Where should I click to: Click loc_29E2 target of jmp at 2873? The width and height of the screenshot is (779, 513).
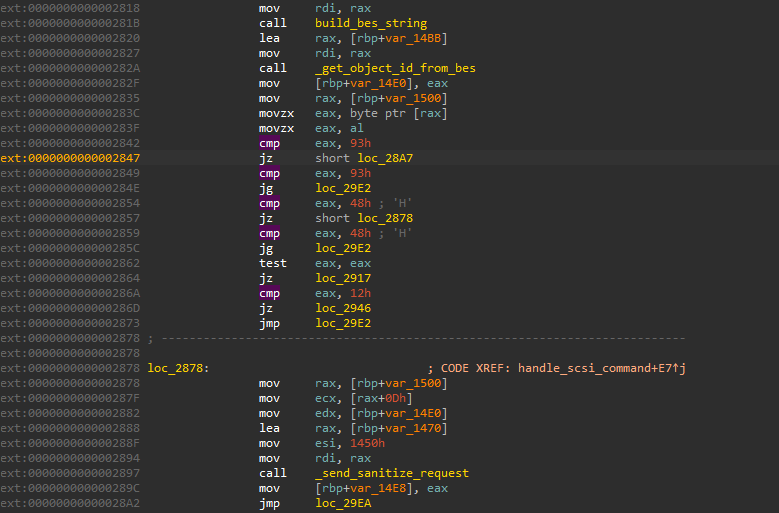point(343,323)
